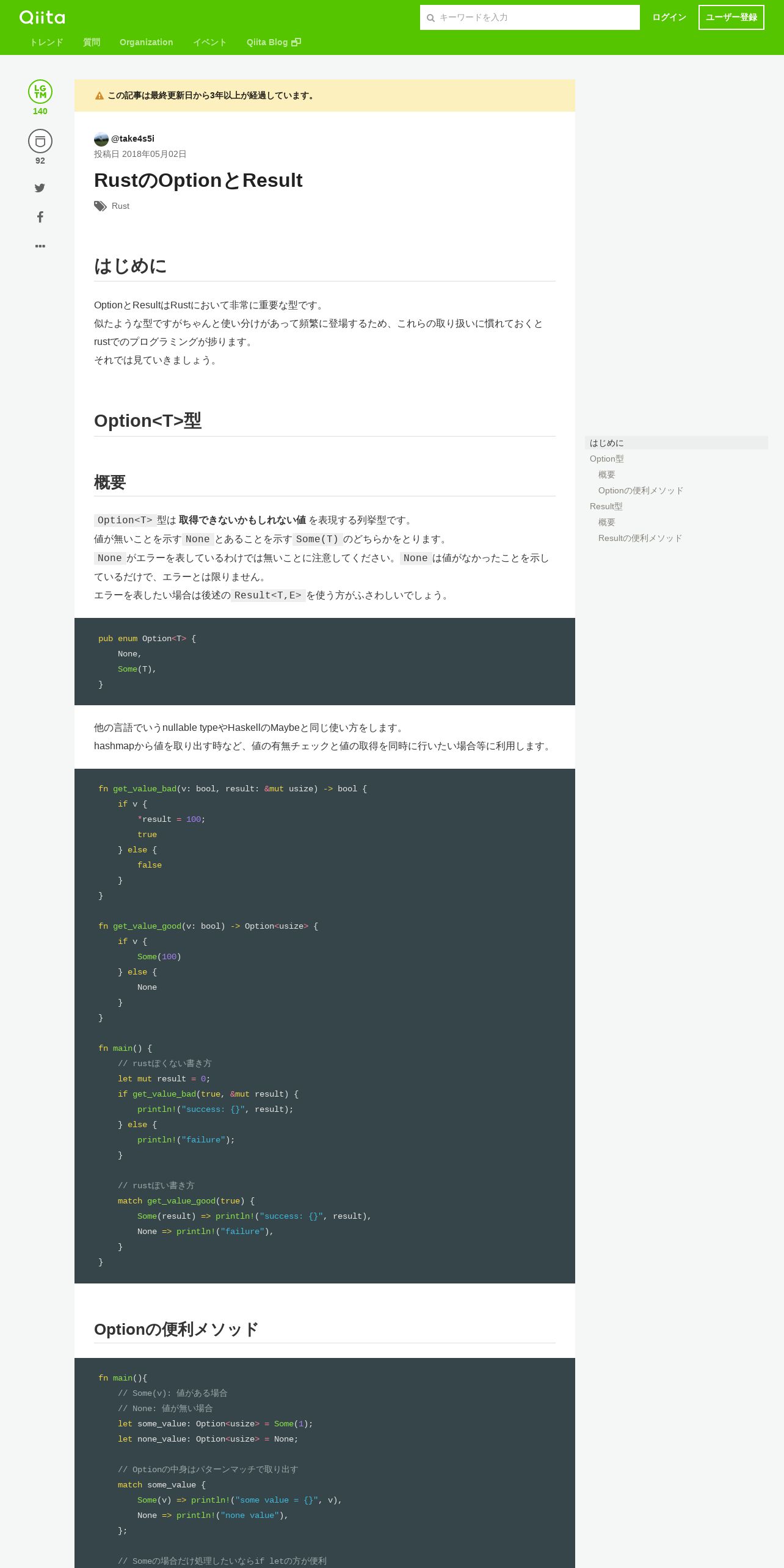Click the pub enum Option<T> code line
Viewport: 784px width, 1568px height.
click(147, 639)
